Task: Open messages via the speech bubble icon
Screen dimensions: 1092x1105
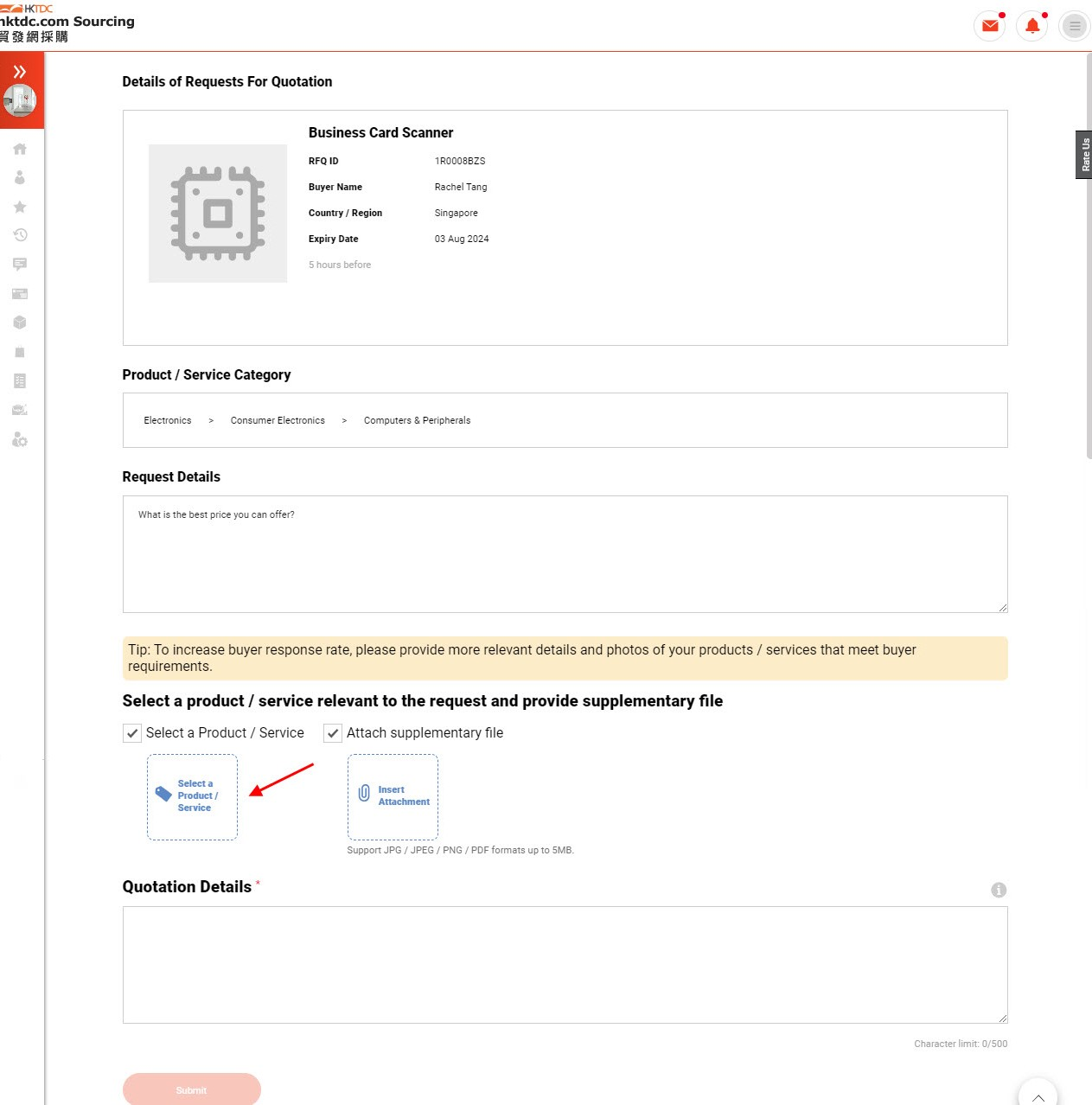Action: (20, 264)
